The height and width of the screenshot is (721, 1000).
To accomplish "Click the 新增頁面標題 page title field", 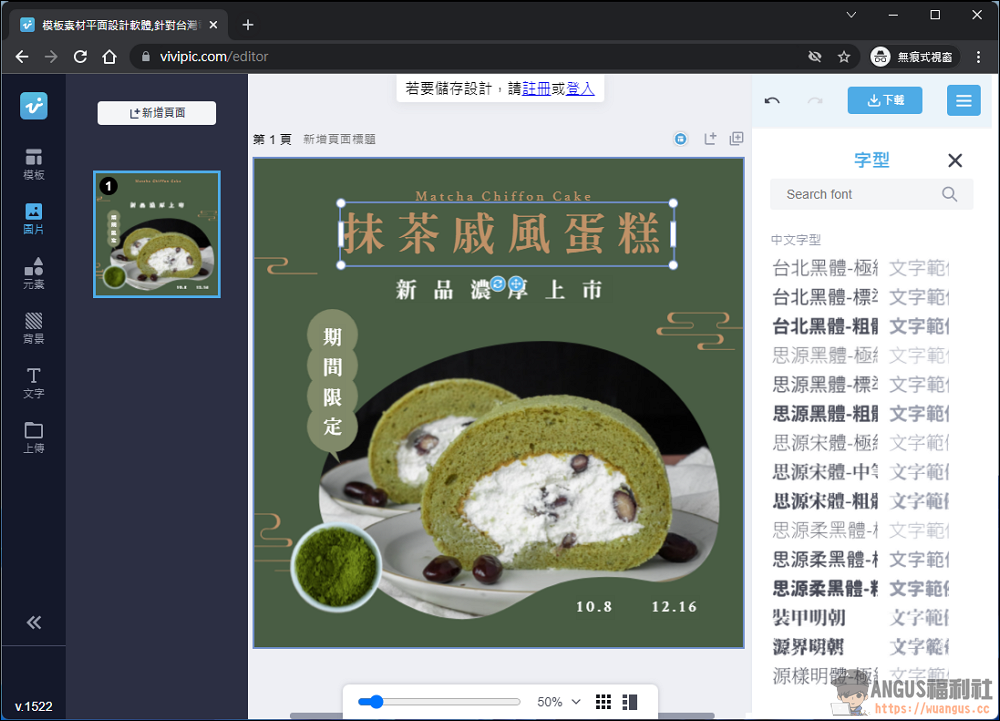I will pyautogui.click(x=339, y=139).
